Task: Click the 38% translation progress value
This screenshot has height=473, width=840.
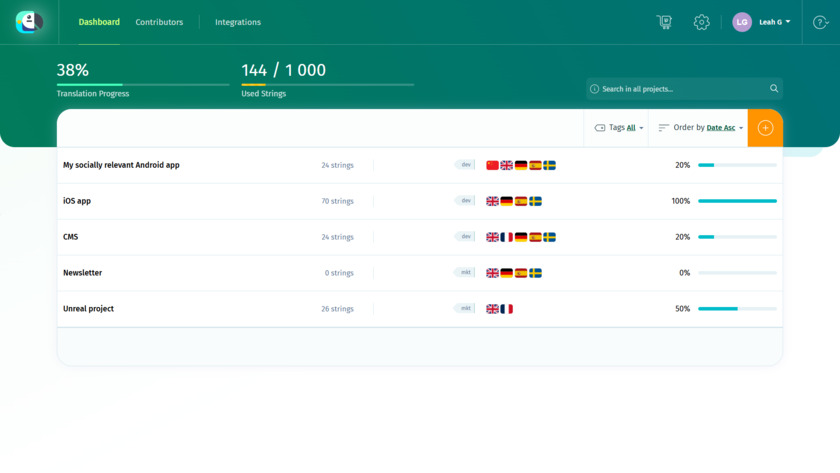Action: (73, 70)
